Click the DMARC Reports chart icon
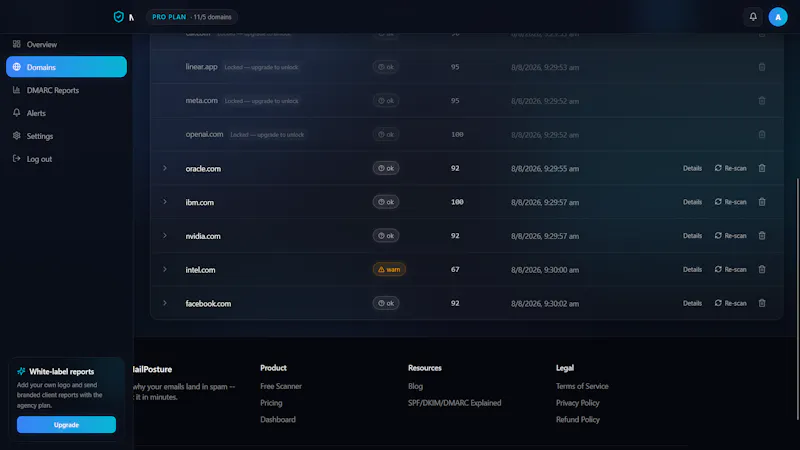Screen dimensions: 800x450 pyautogui.click(x=17, y=90)
